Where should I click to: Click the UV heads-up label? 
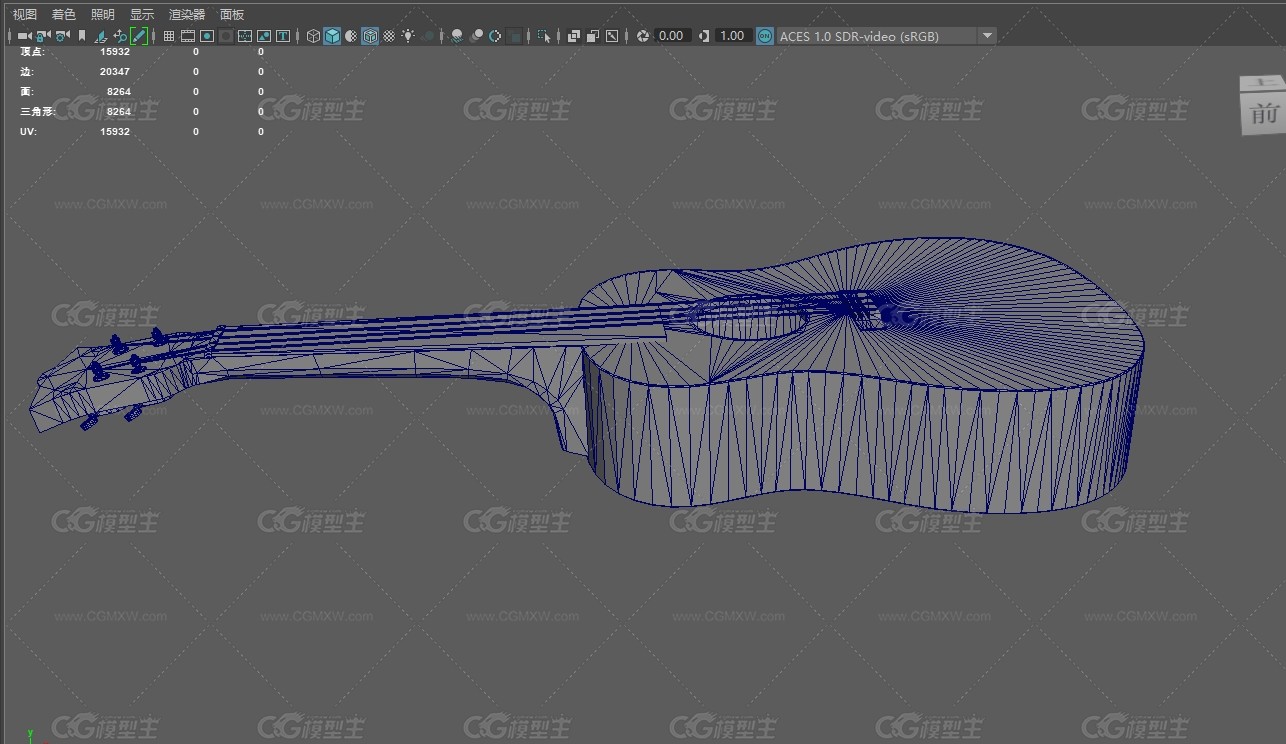pos(28,131)
